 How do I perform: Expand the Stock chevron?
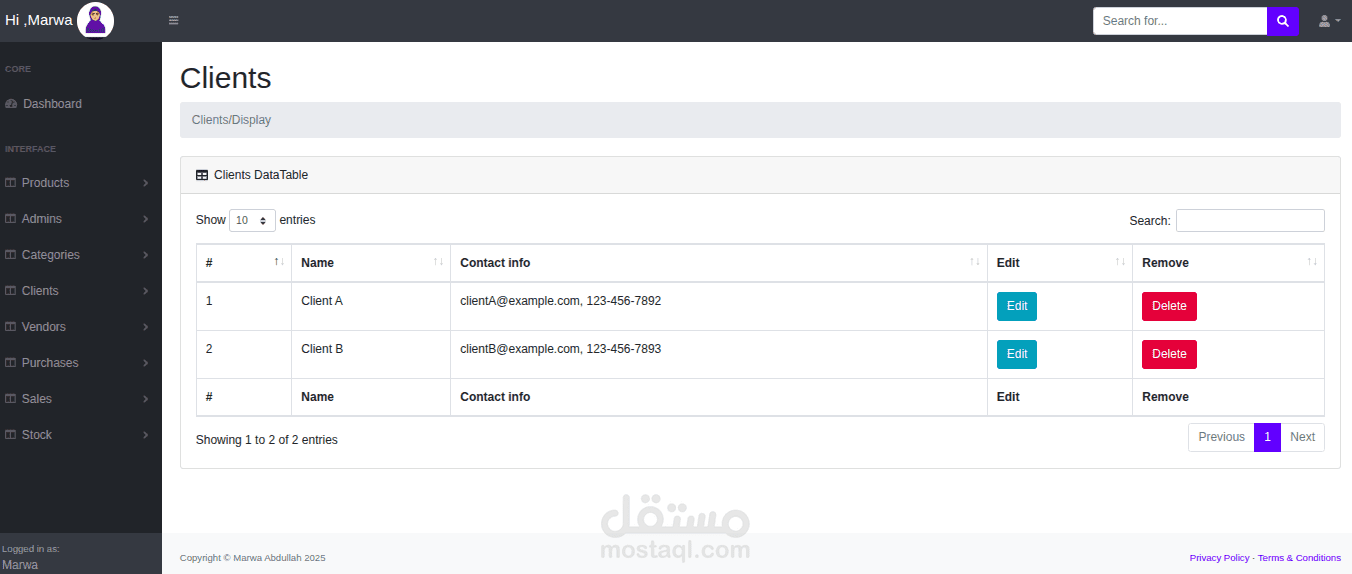coord(146,435)
